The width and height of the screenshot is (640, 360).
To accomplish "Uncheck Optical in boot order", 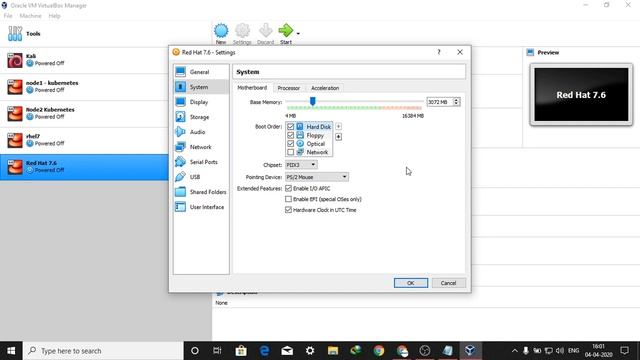I will 290,144.
